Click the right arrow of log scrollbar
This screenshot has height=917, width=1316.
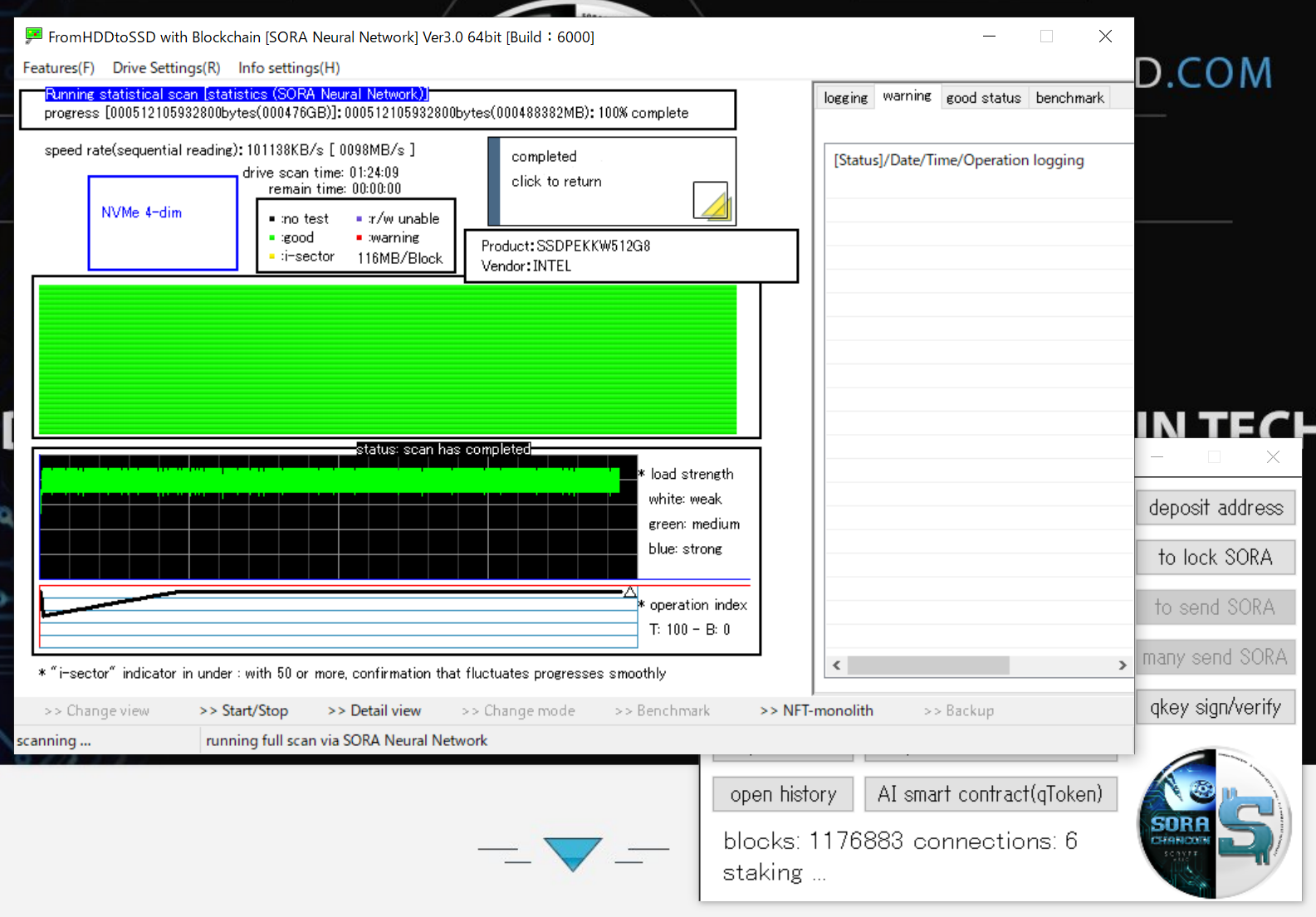[x=1123, y=666]
